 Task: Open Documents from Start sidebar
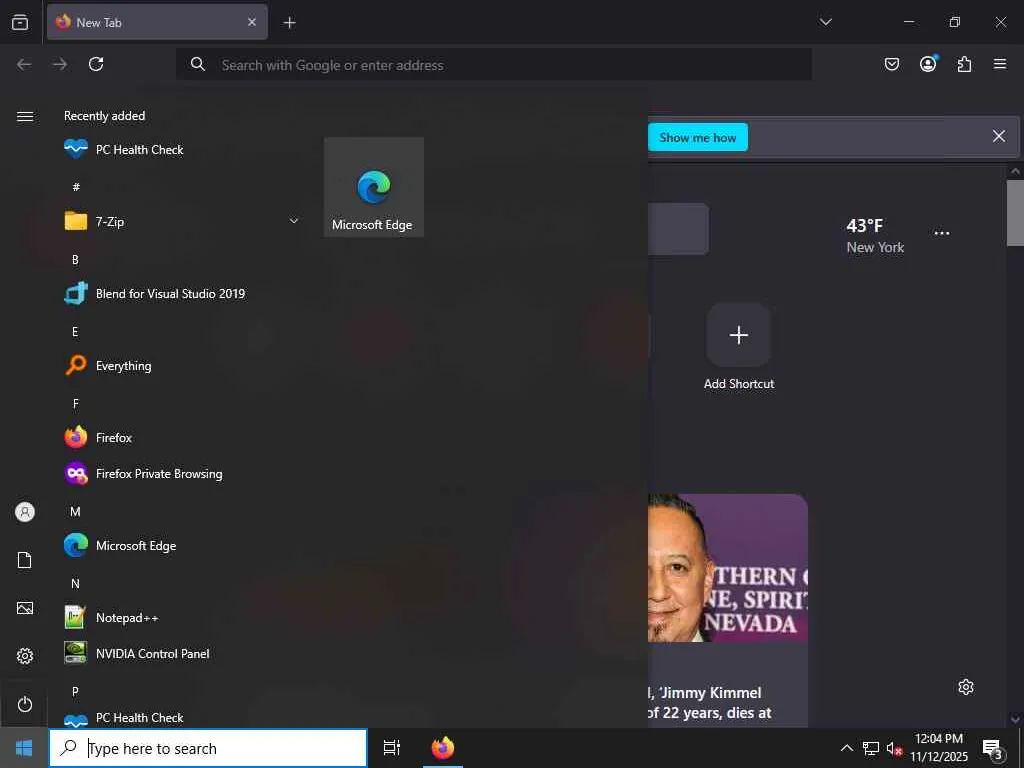tap(25, 560)
